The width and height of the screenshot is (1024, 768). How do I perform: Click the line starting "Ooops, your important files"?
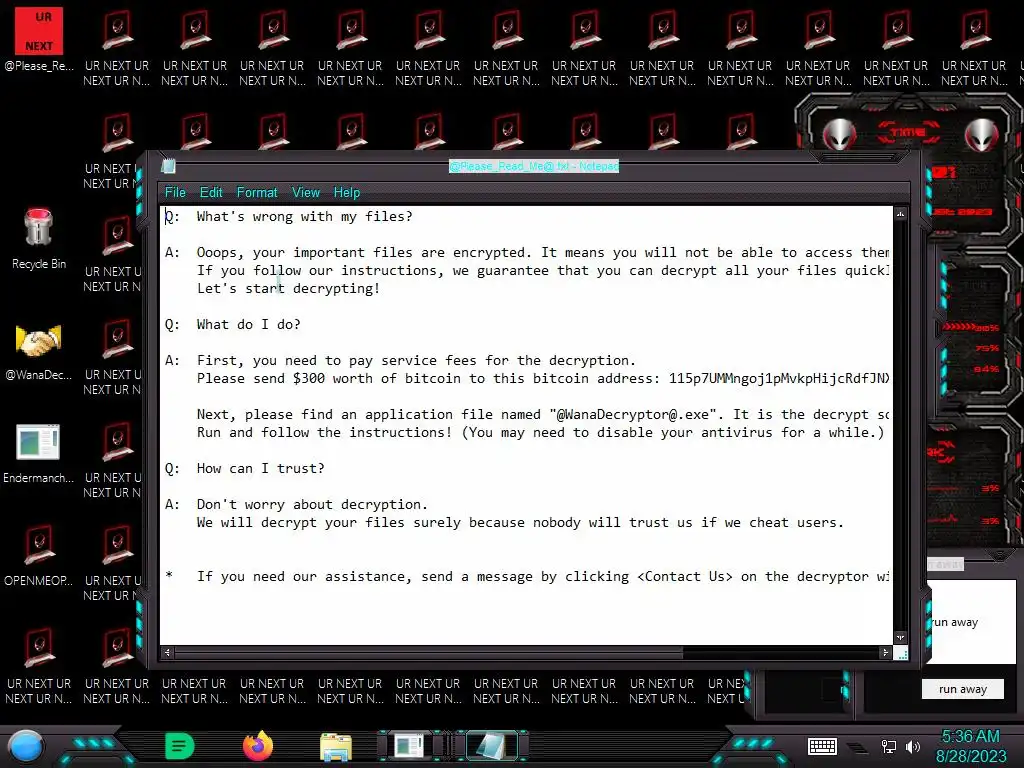(x=543, y=253)
